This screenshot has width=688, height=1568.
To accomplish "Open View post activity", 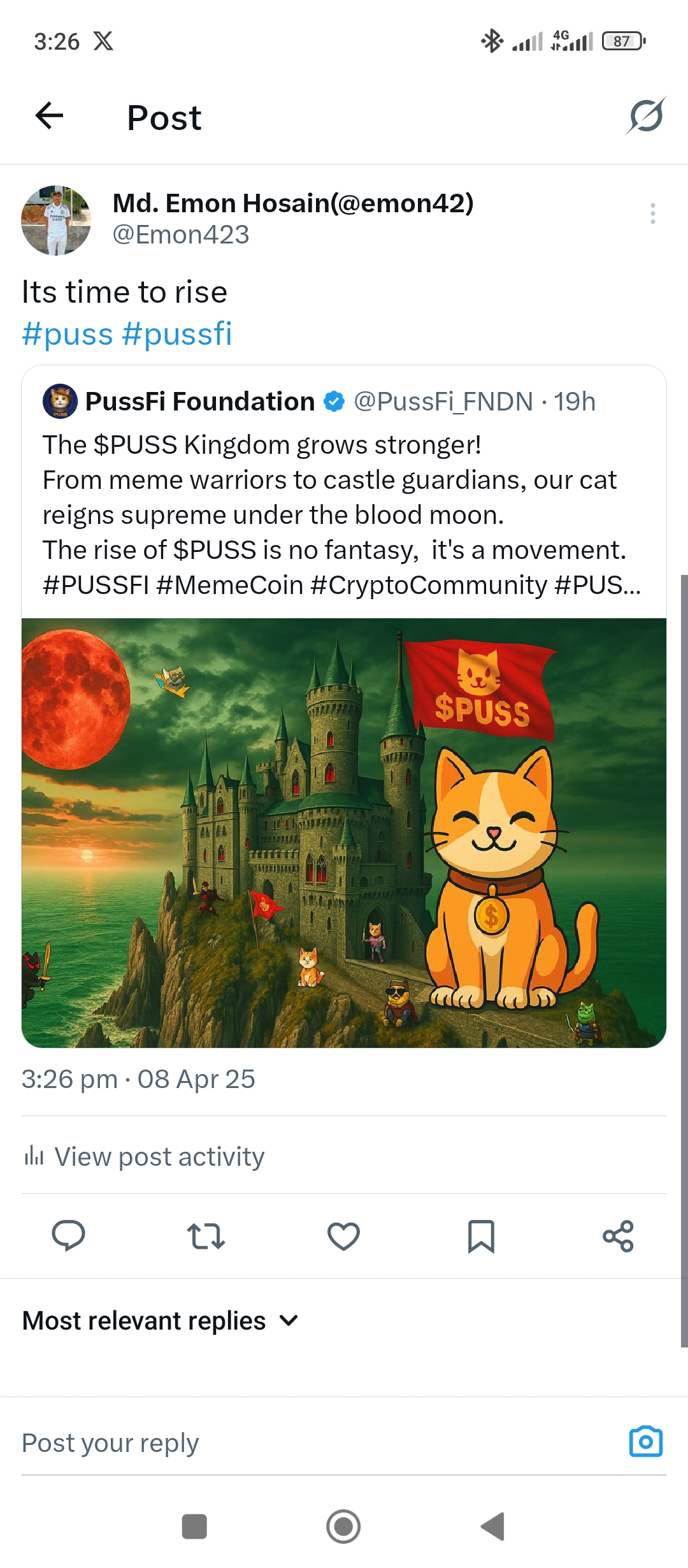I will pos(144,1156).
